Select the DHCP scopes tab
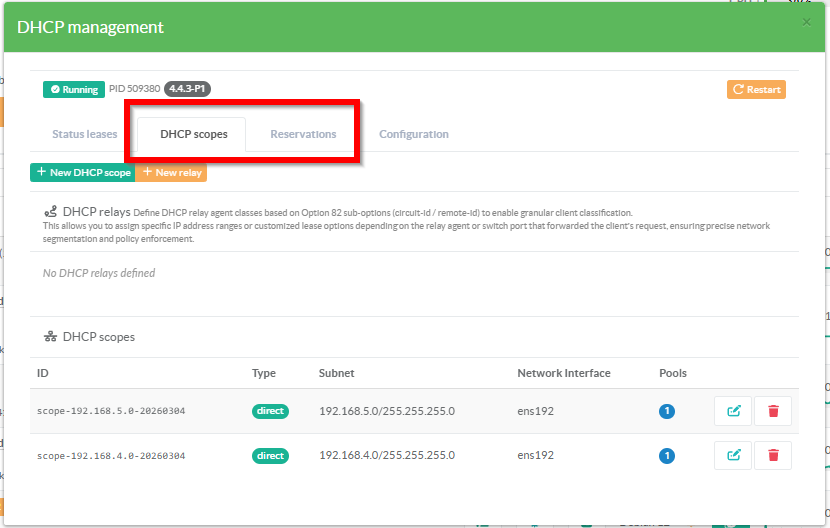 tap(194, 134)
